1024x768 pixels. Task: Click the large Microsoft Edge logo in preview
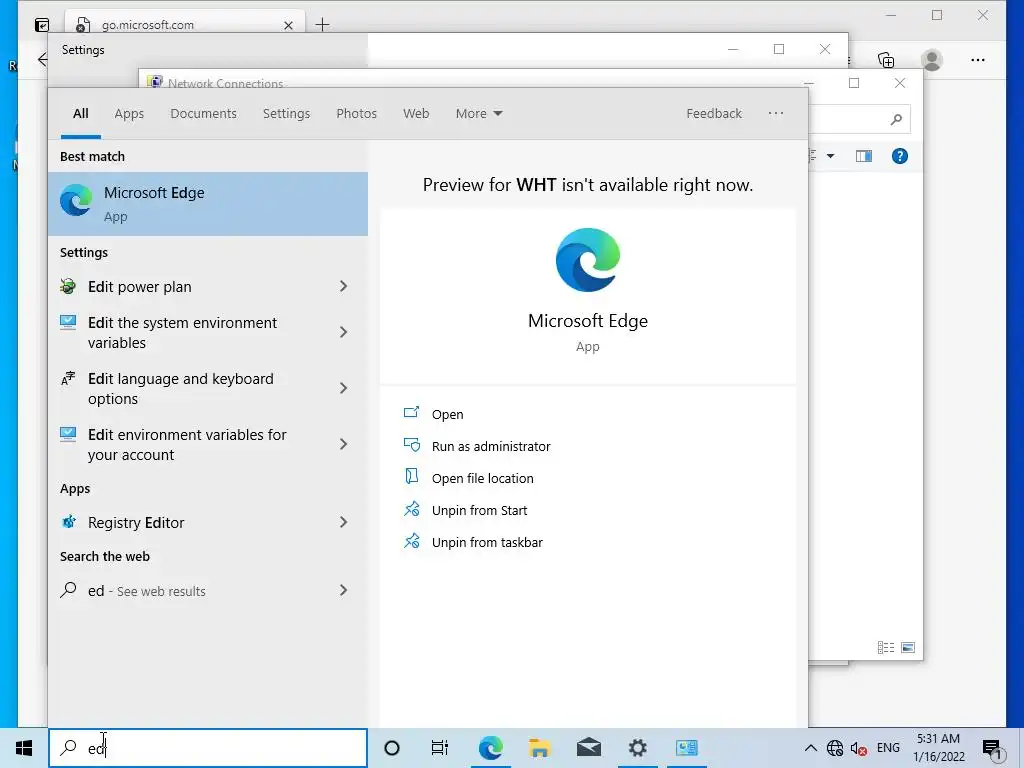pyautogui.click(x=588, y=260)
